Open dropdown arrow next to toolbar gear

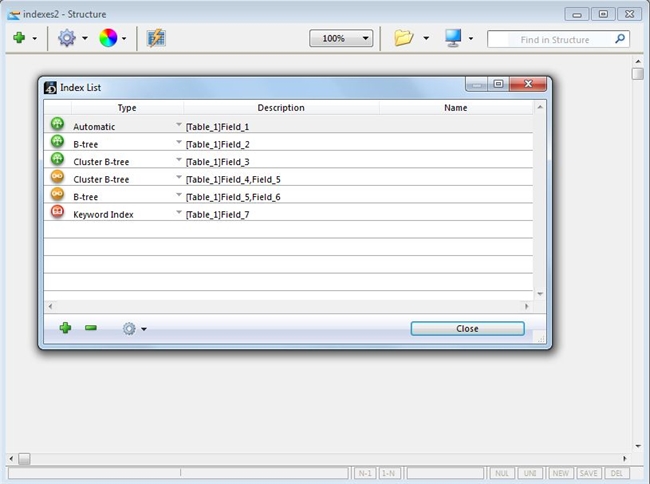(x=85, y=39)
